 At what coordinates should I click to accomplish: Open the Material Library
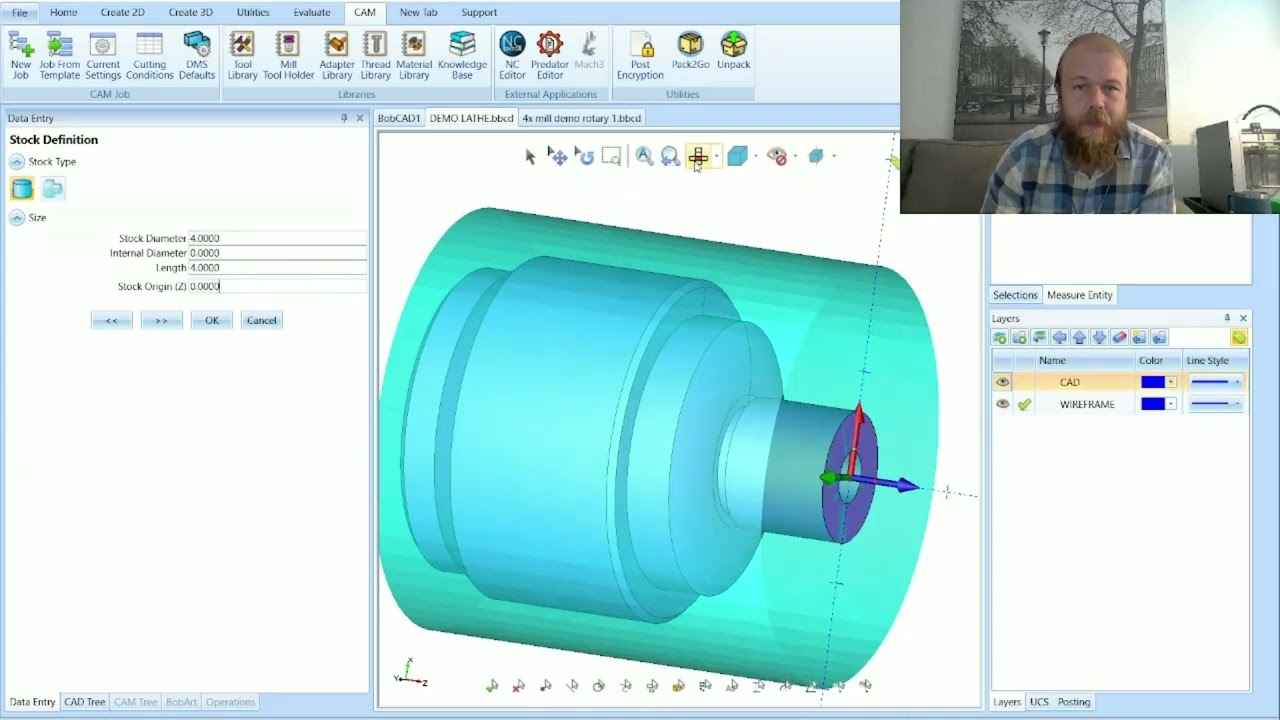(x=414, y=55)
